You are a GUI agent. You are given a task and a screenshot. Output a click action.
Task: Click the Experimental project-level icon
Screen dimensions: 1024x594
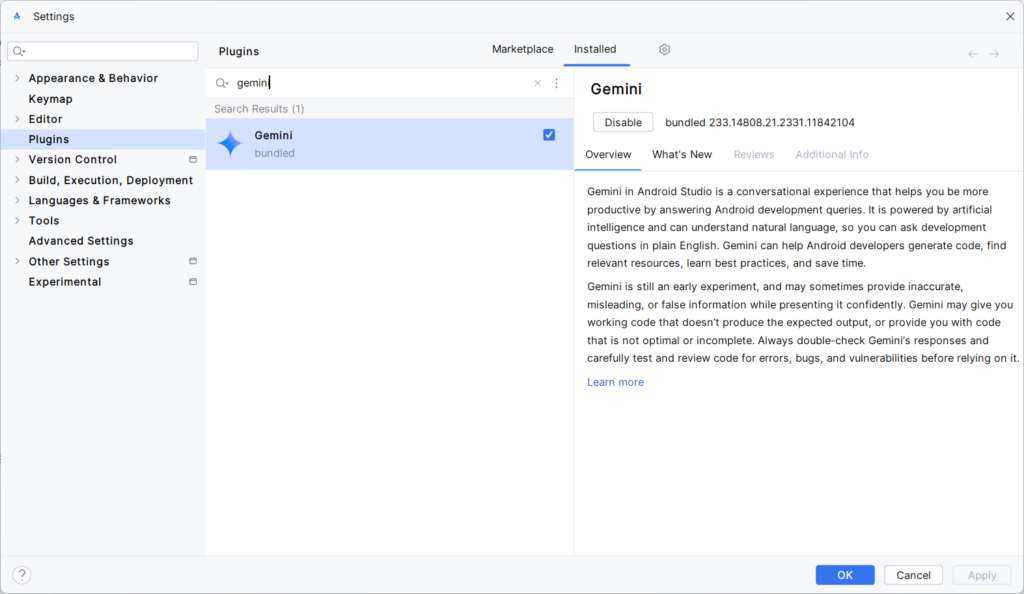(193, 281)
